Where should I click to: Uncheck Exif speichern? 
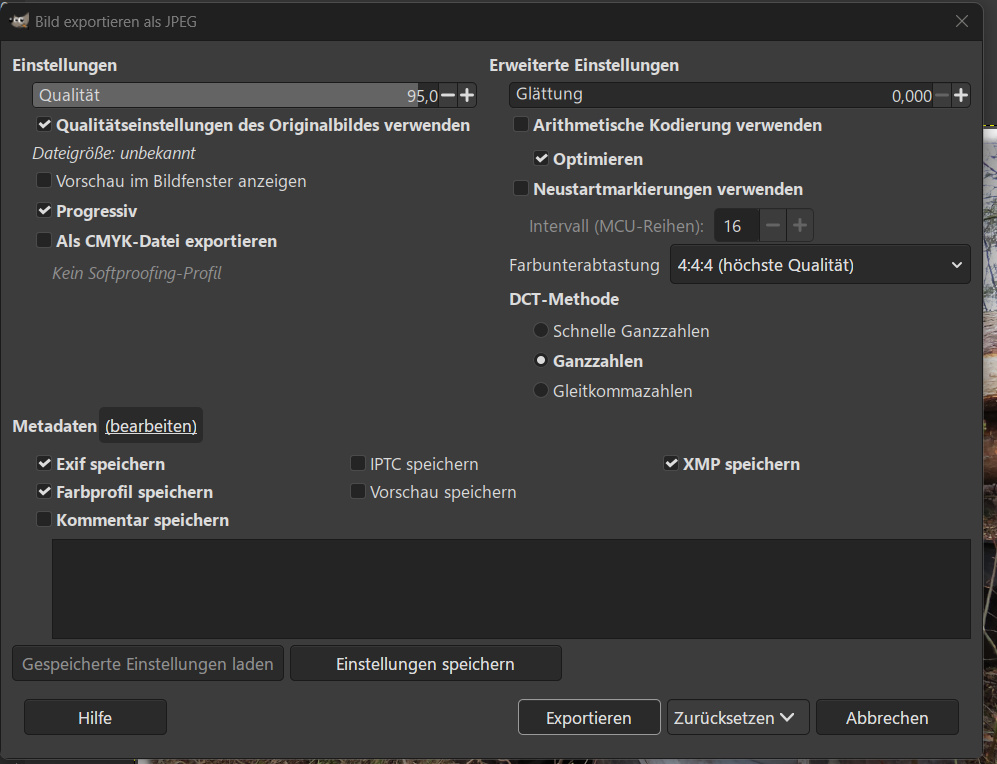[x=44, y=464]
